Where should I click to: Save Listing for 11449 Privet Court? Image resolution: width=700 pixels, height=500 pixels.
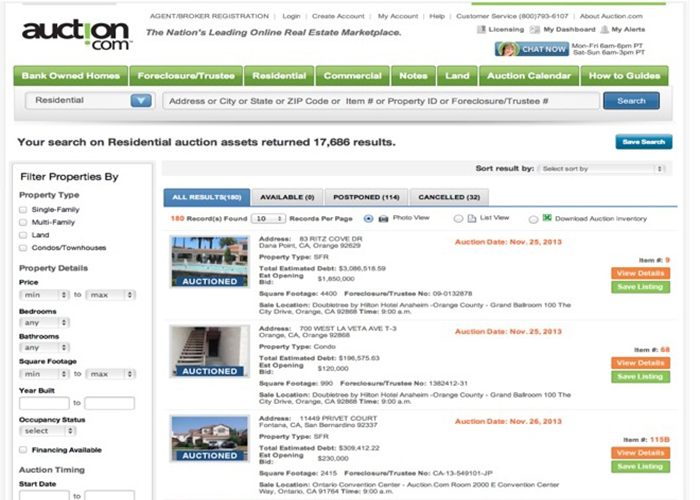point(641,467)
